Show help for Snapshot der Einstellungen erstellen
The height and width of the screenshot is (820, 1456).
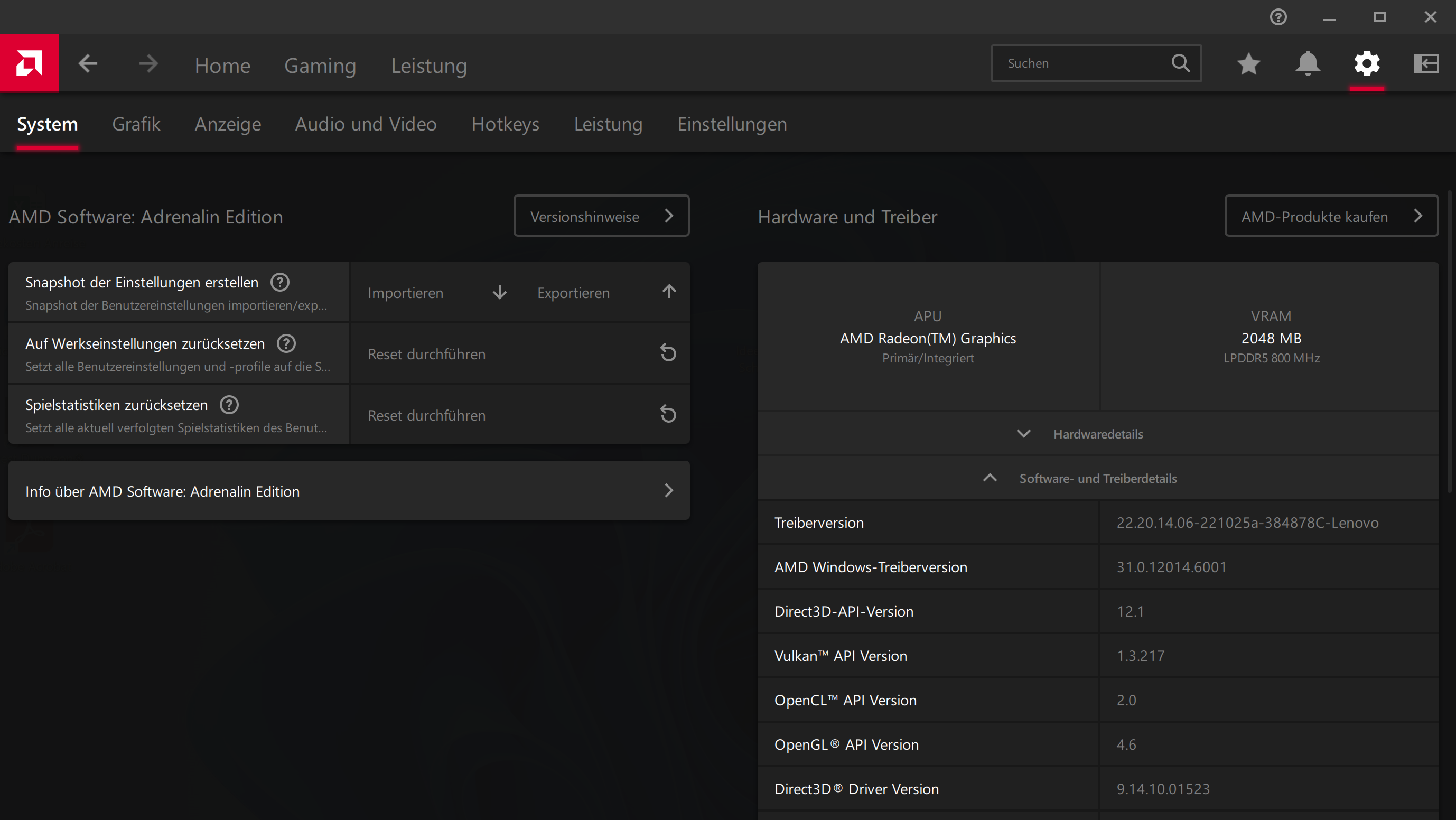pos(280,282)
